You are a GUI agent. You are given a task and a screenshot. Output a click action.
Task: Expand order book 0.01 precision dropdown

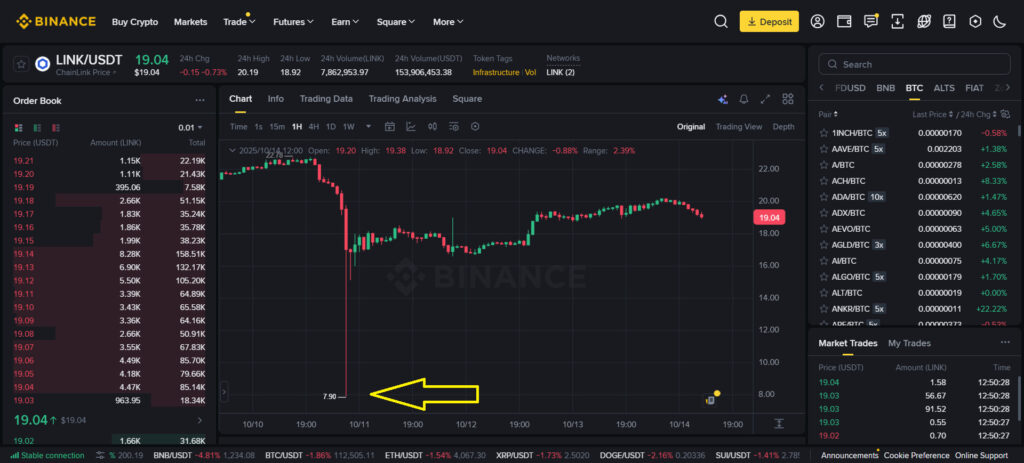pos(190,127)
